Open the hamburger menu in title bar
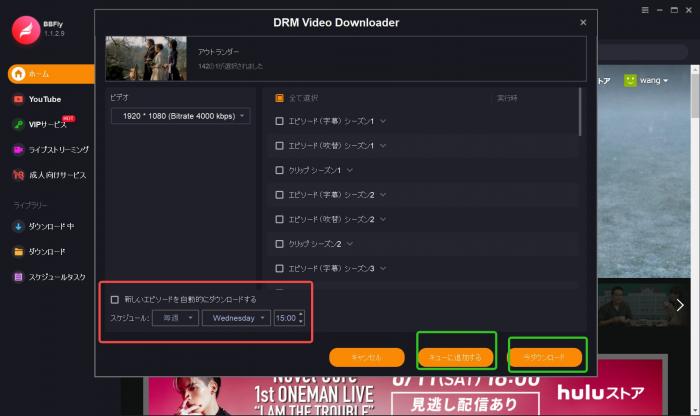 [x=645, y=10]
